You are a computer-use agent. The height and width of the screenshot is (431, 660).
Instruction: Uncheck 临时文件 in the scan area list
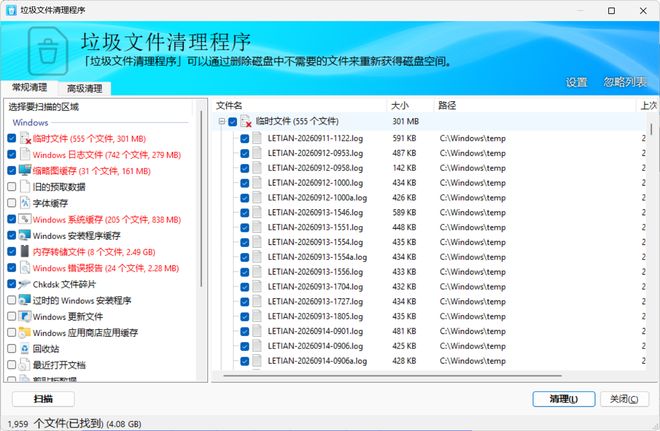pos(12,138)
